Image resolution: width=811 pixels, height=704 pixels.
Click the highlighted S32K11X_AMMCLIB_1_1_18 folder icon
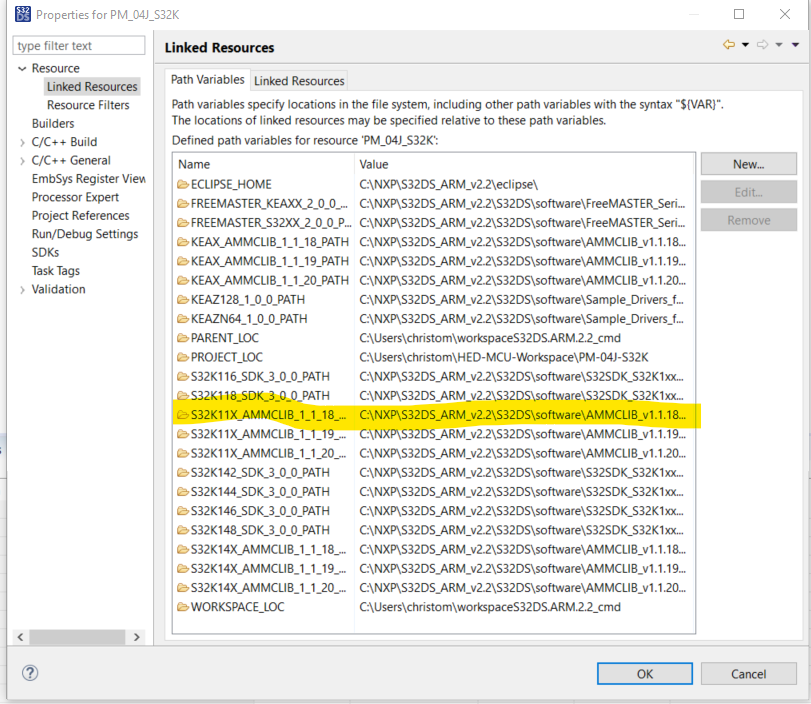183,415
